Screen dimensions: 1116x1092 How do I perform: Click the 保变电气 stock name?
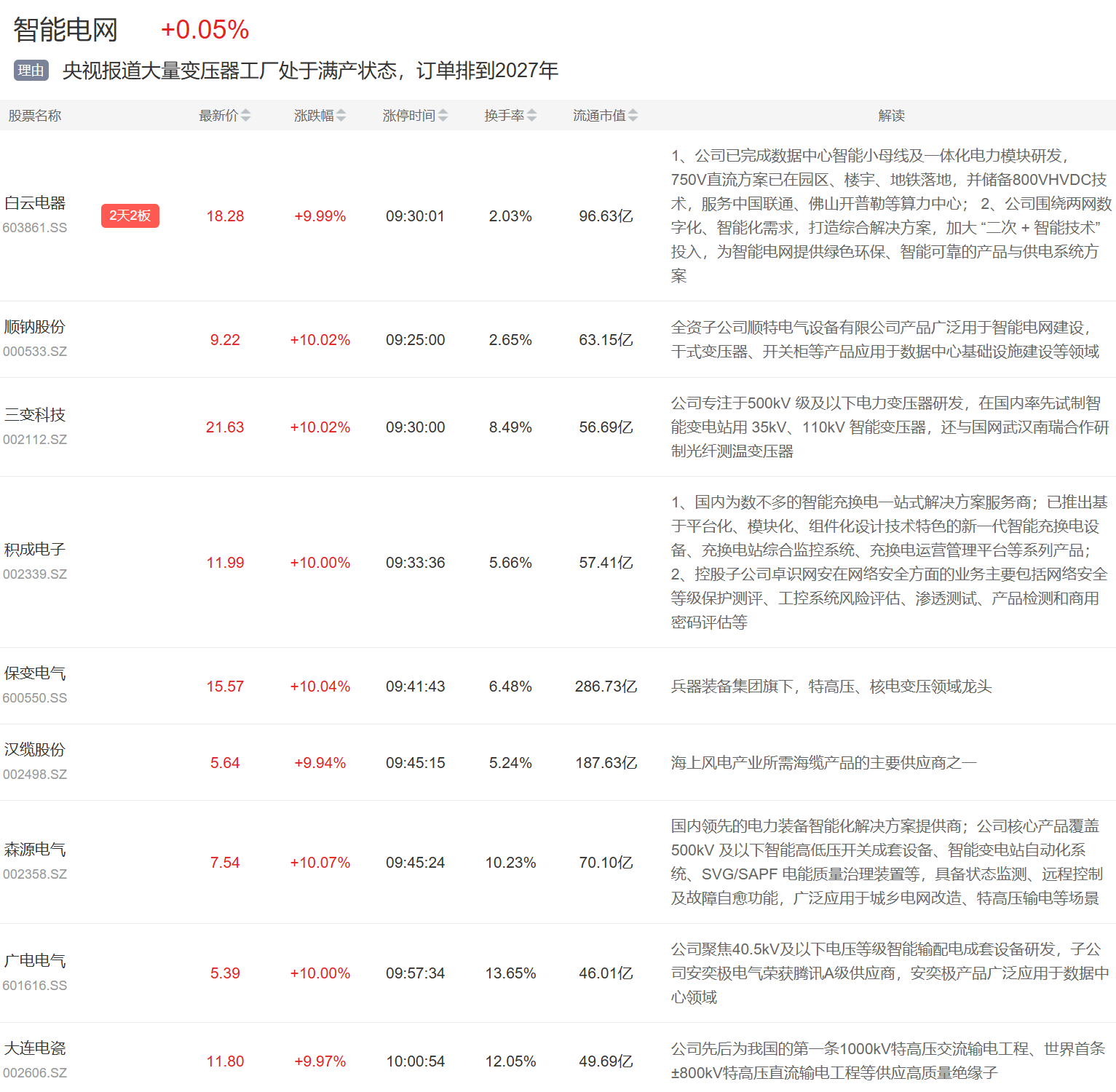pyautogui.click(x=35, y=673)
